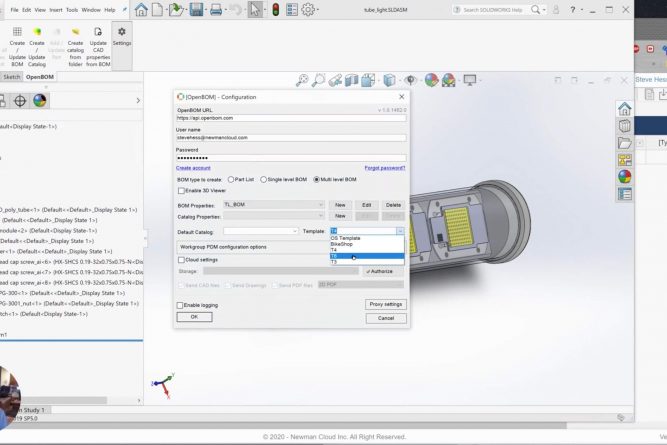Toggle the Enable logging checkbox

click(181, 305)
